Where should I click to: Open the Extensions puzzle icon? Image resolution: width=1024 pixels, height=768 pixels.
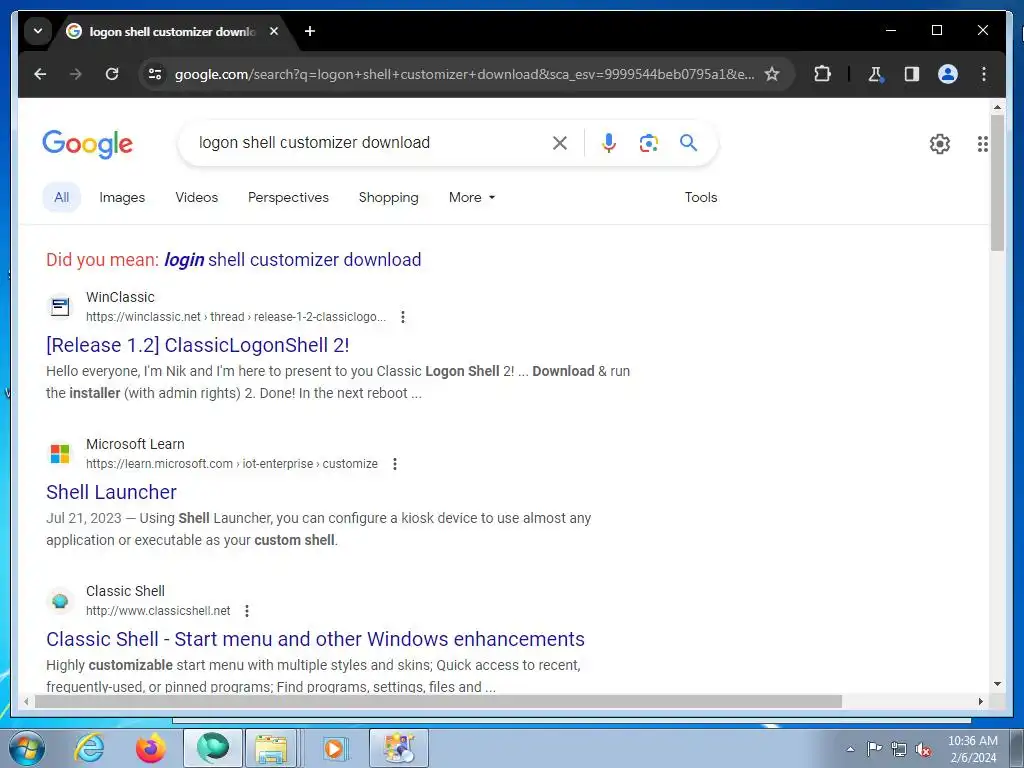coord(822,74)
